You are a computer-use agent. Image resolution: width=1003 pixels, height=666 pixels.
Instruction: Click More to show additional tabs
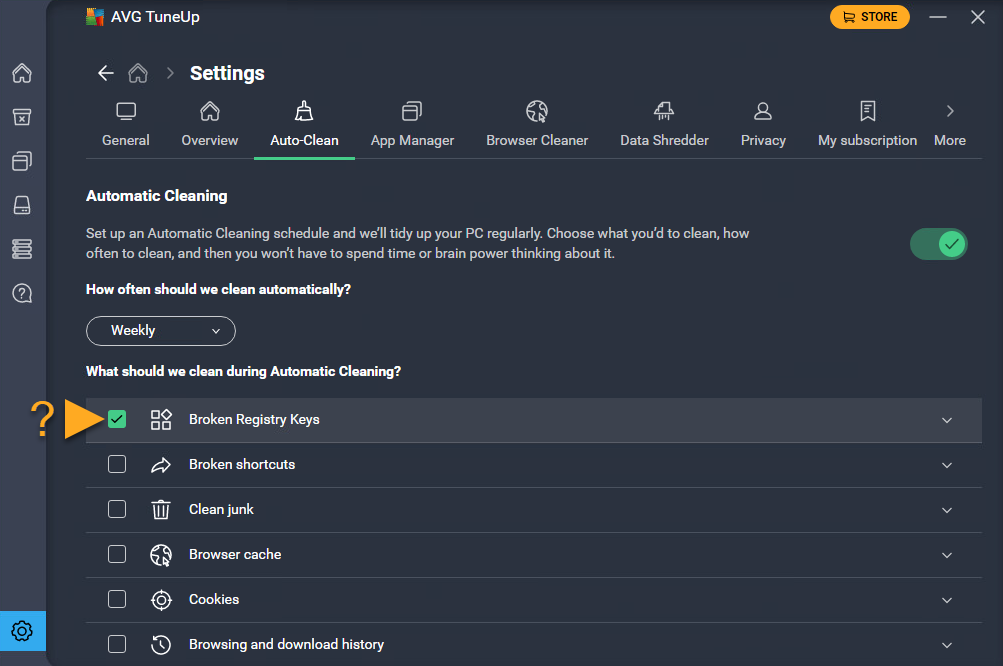tap(950, 124)
